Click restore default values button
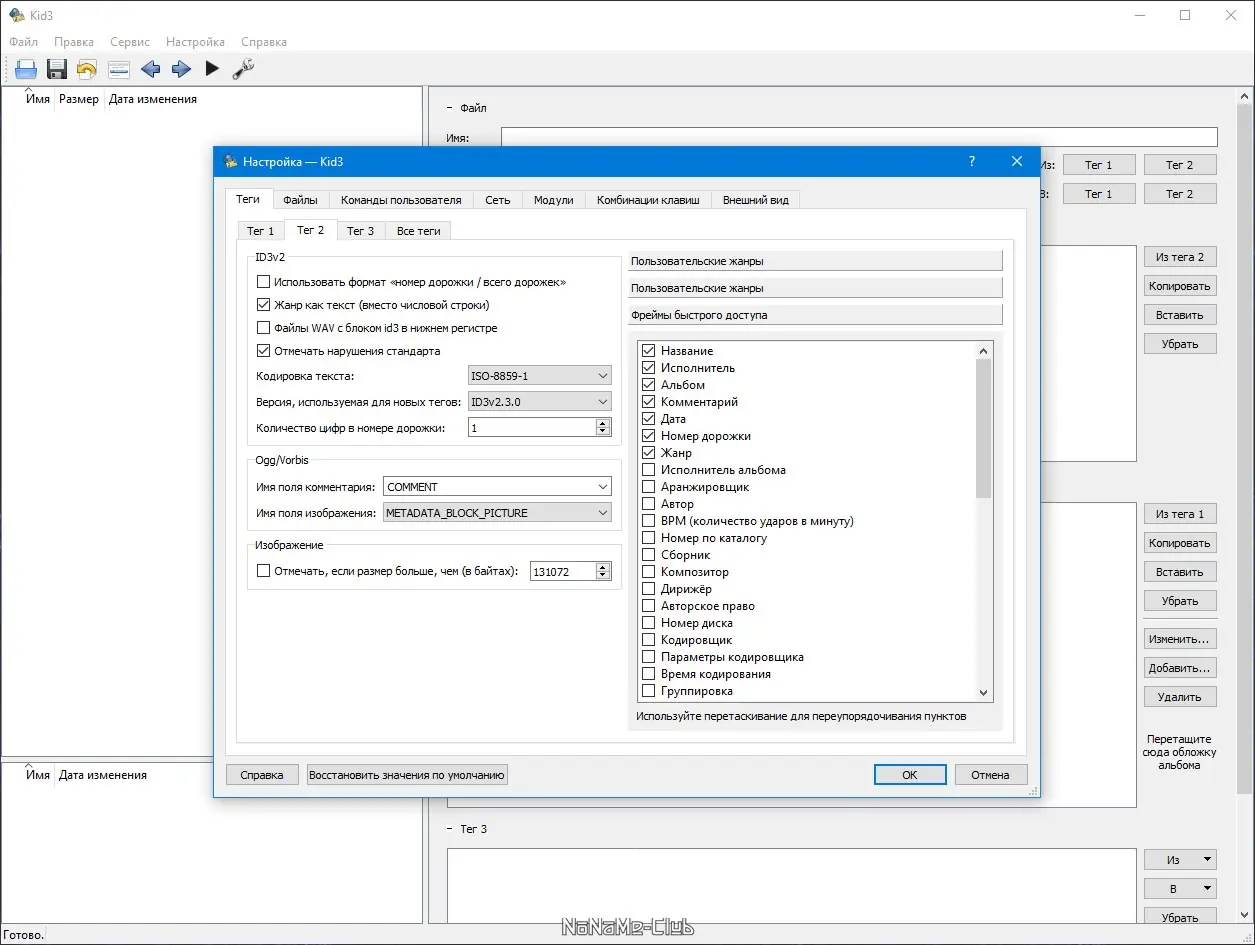This screenshot has width=1255, height=945. coord(407,775)
